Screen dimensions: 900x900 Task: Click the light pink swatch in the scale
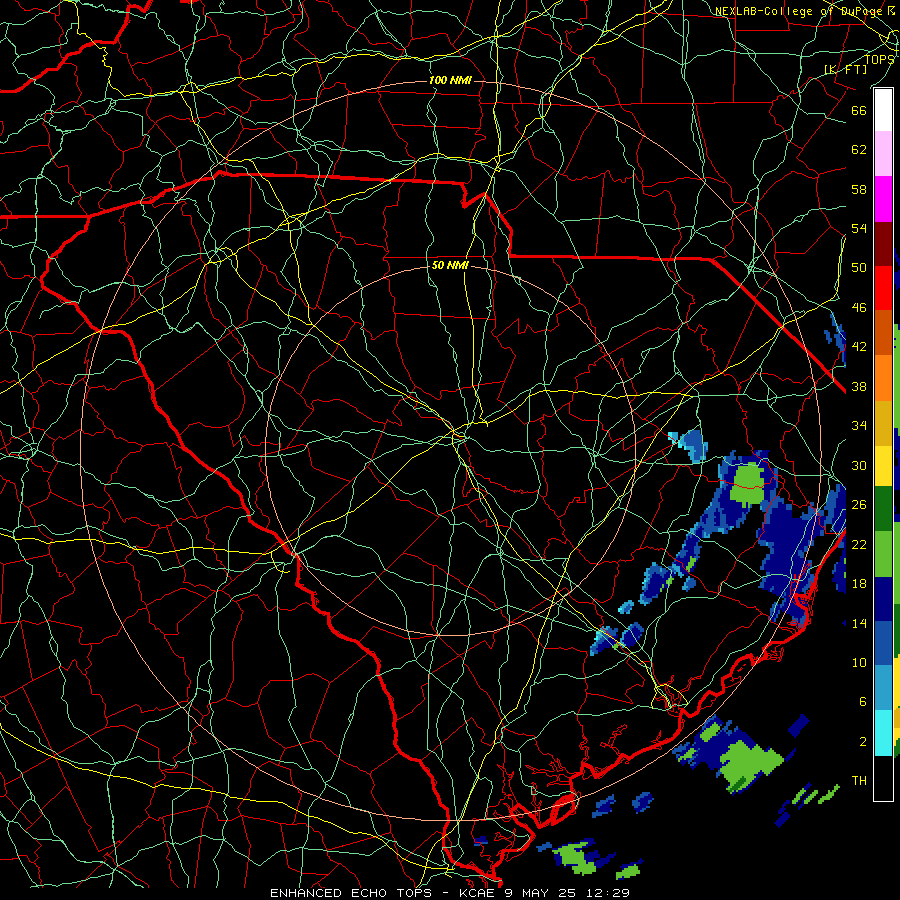click(883, 153)
